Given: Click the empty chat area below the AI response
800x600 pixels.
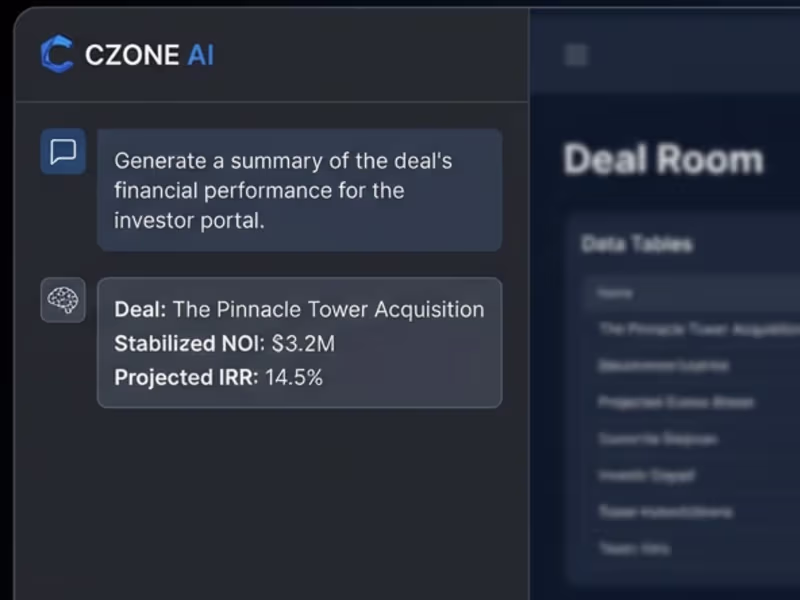Looking at the screenshot, I should (270, 500).
